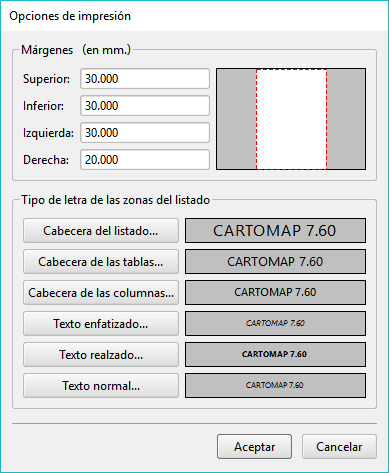
Task: Click the Inferior: label
Action: pos(43,106)
